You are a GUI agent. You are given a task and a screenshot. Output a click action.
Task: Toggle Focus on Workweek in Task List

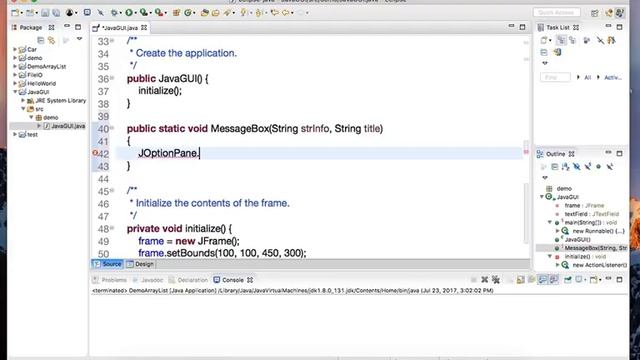coord(587,40)
